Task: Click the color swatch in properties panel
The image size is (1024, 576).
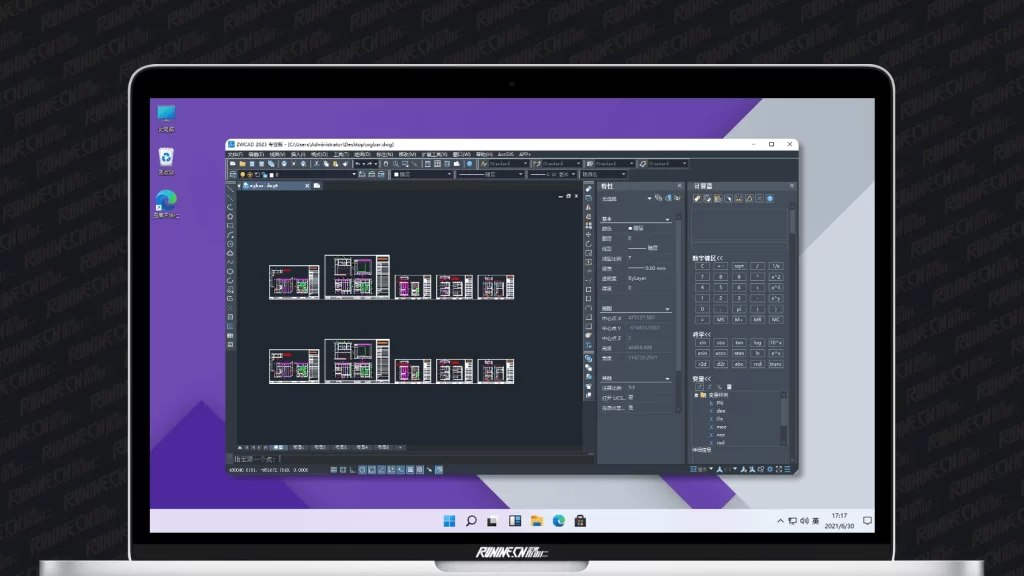Action: pyautogui.click(x=630, y=229)
